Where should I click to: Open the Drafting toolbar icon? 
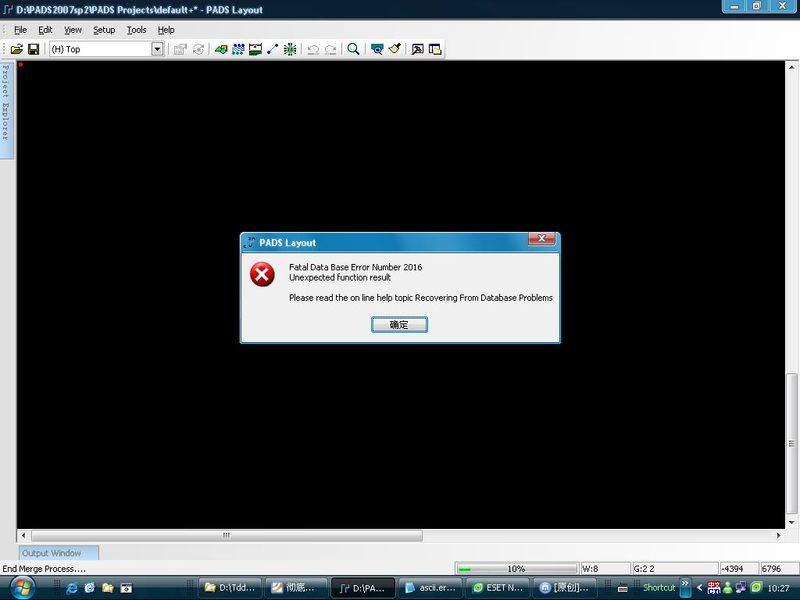(221, 49)
